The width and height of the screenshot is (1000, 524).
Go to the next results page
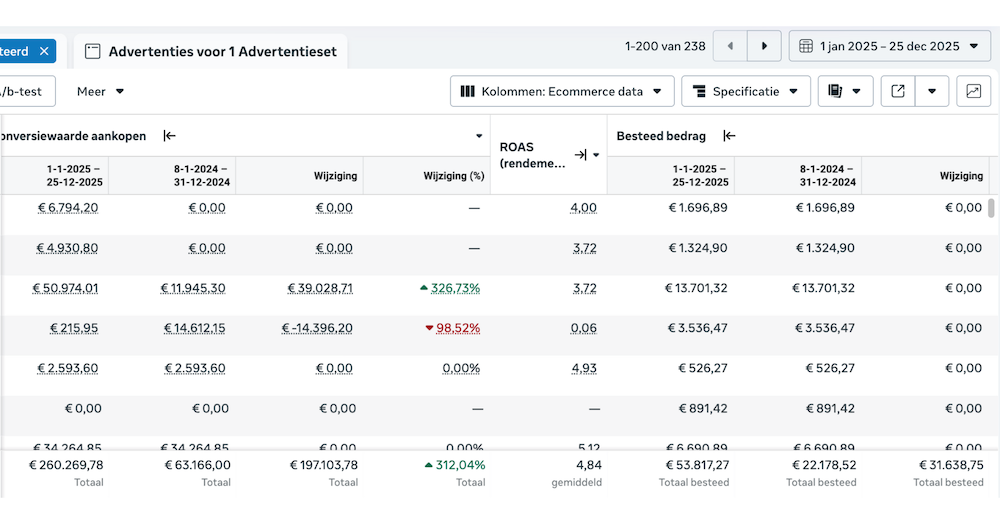click(764, 46)
